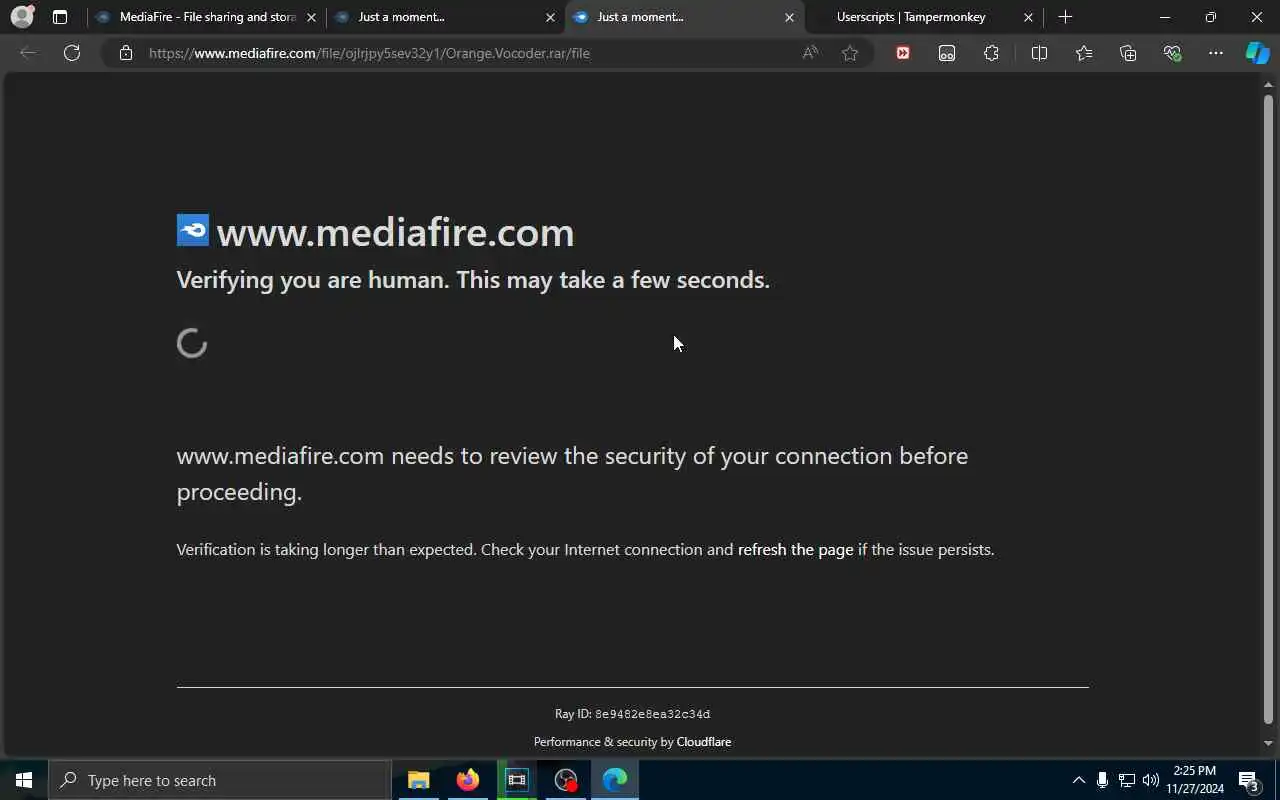Open the Extensions puzzle icon
Screen dimensions: 1280x800
[x=991, y=53]
